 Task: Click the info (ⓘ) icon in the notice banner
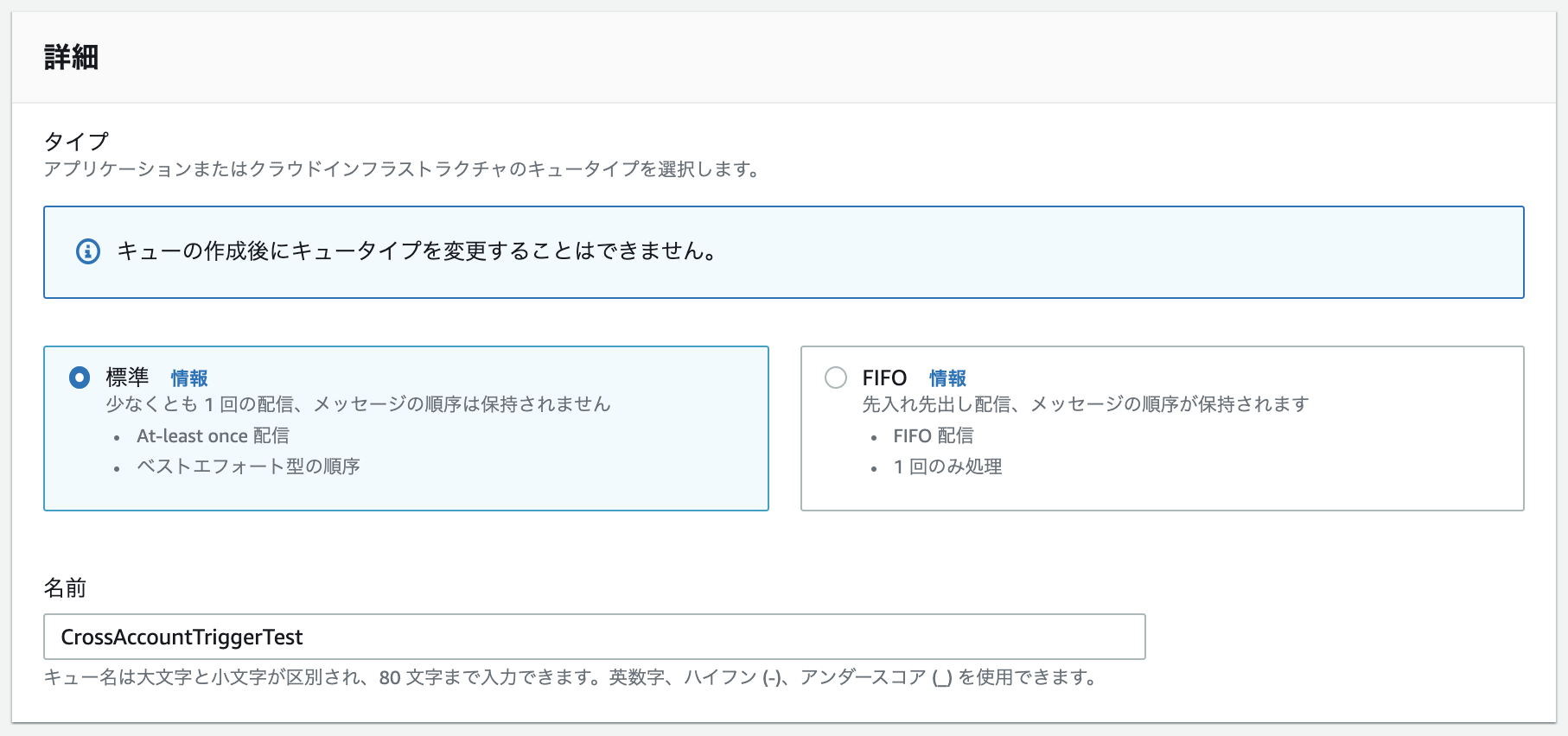coord(86,252)
